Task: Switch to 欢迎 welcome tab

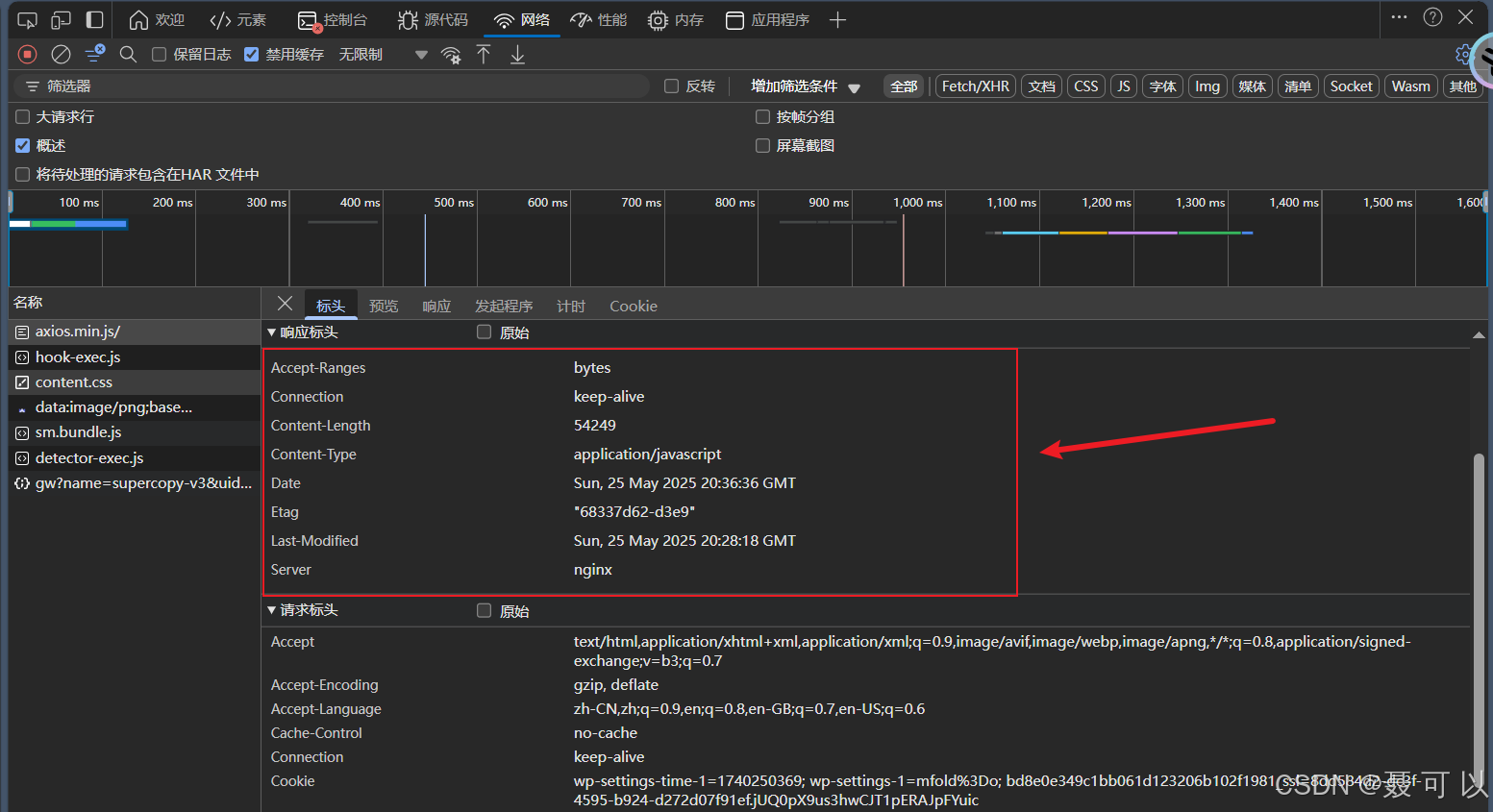Action: pos(157,20)
